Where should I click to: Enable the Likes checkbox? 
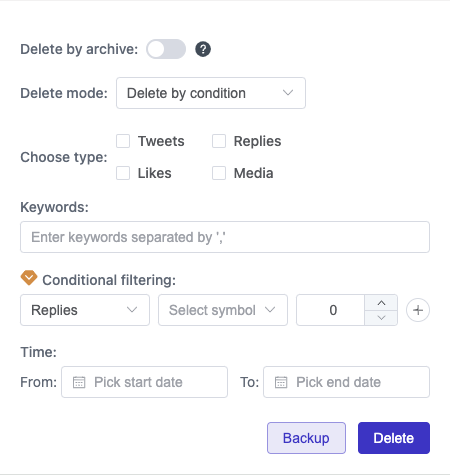pos(123,173)
